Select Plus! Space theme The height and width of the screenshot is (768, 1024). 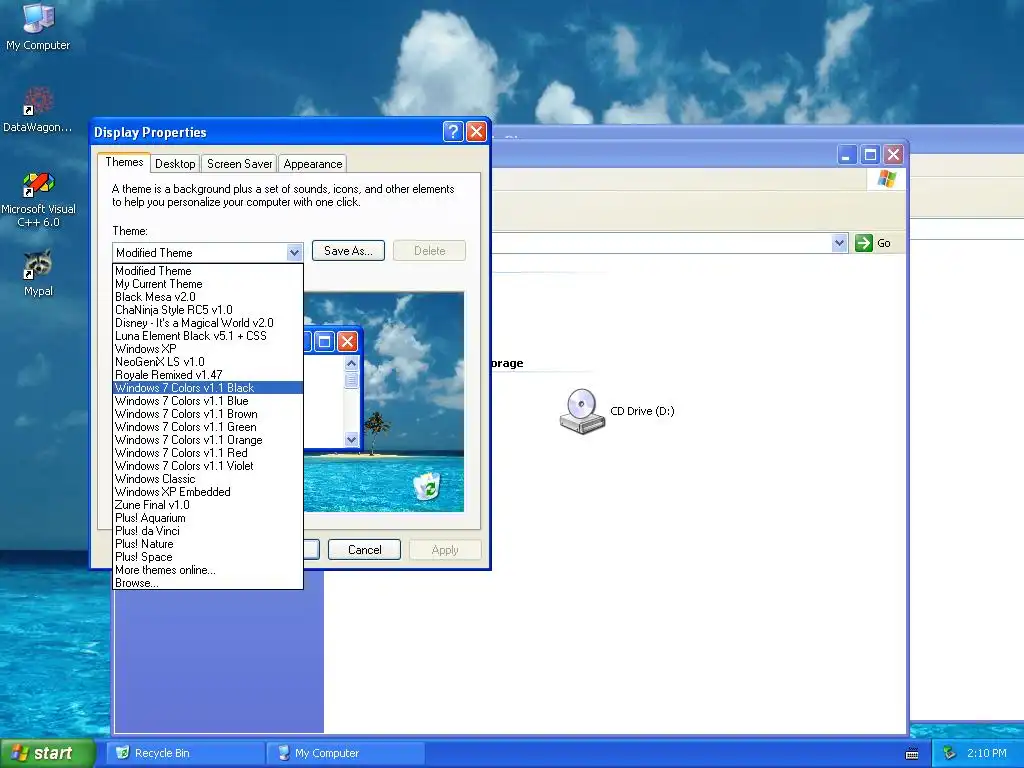coord(208,557)
